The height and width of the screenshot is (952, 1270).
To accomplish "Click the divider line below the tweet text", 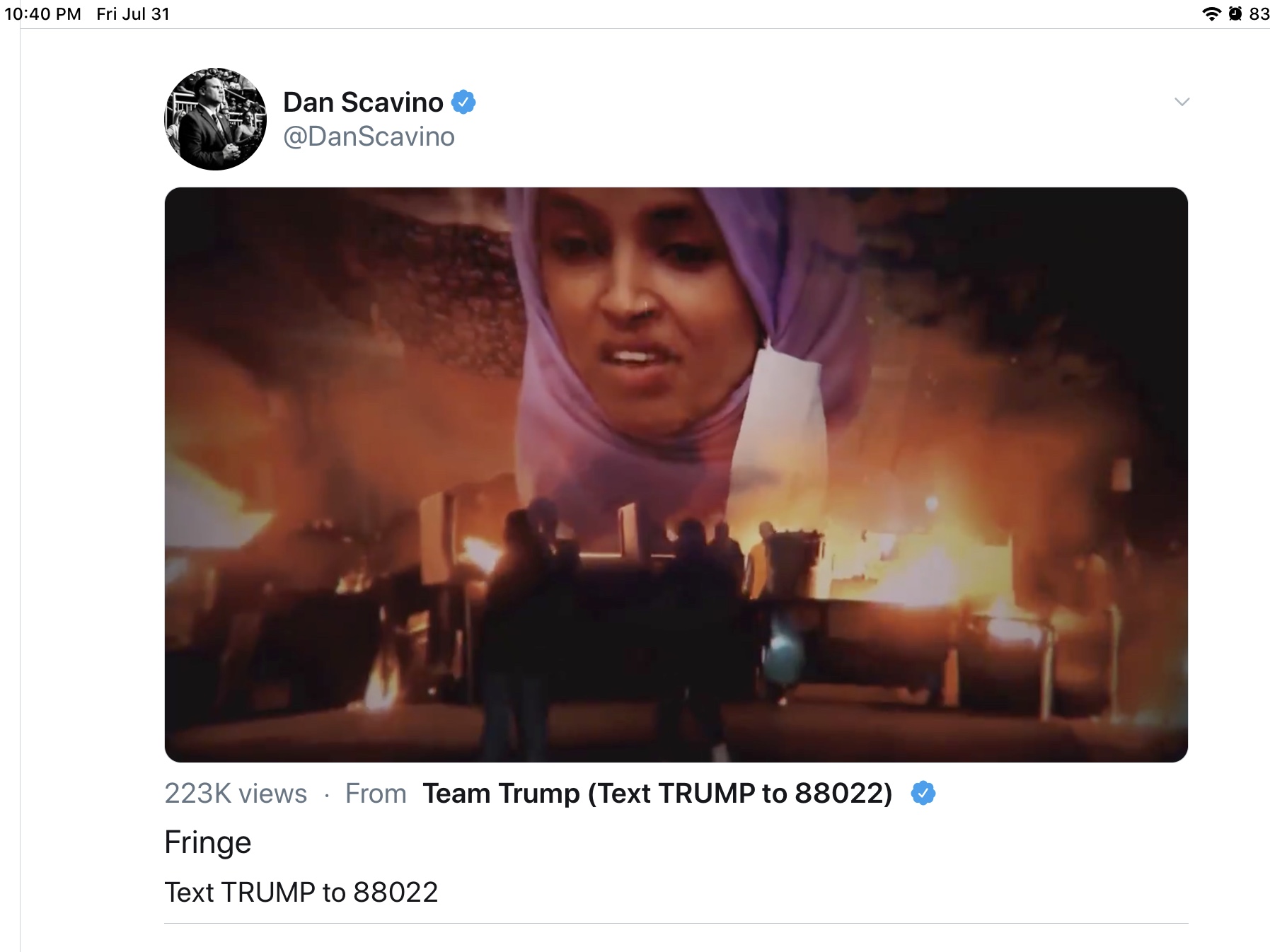I will click(x=676, y=923).
